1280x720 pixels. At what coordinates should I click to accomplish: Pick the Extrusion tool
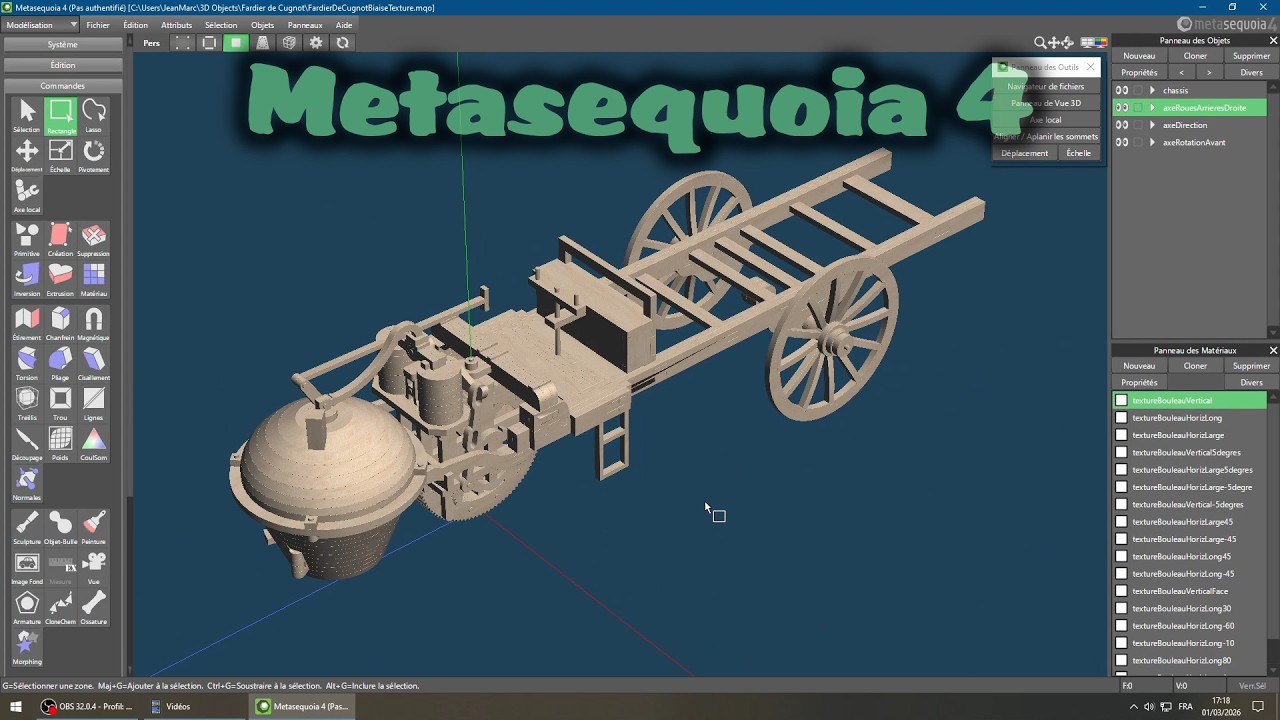click(61, 280)
